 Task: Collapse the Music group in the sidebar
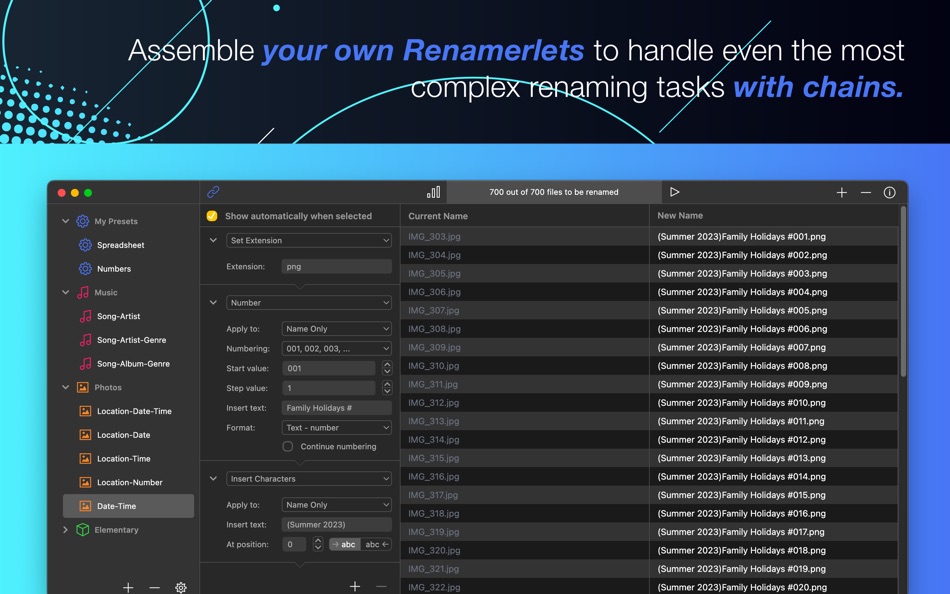point(64,292)
